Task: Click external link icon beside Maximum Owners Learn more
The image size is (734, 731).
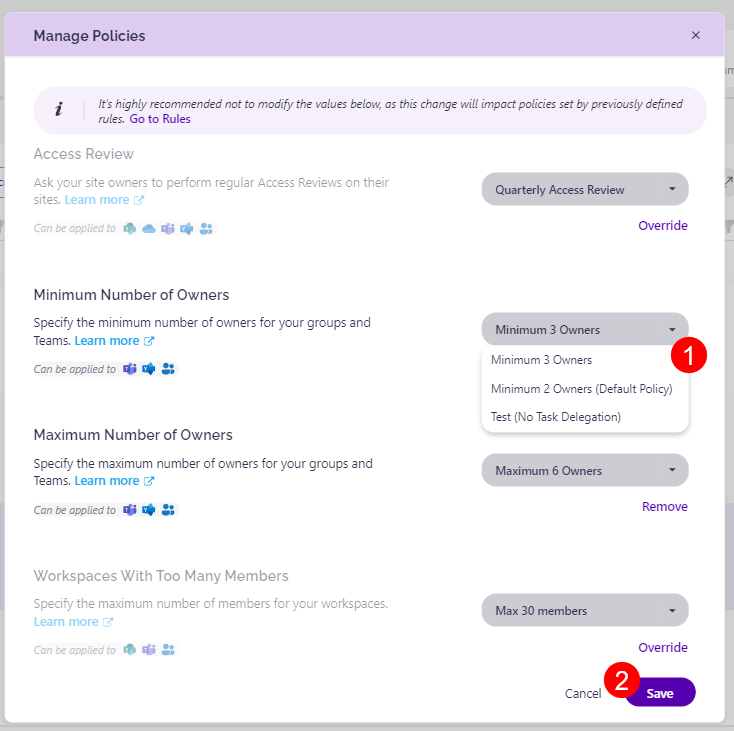Action: [149, 481]
